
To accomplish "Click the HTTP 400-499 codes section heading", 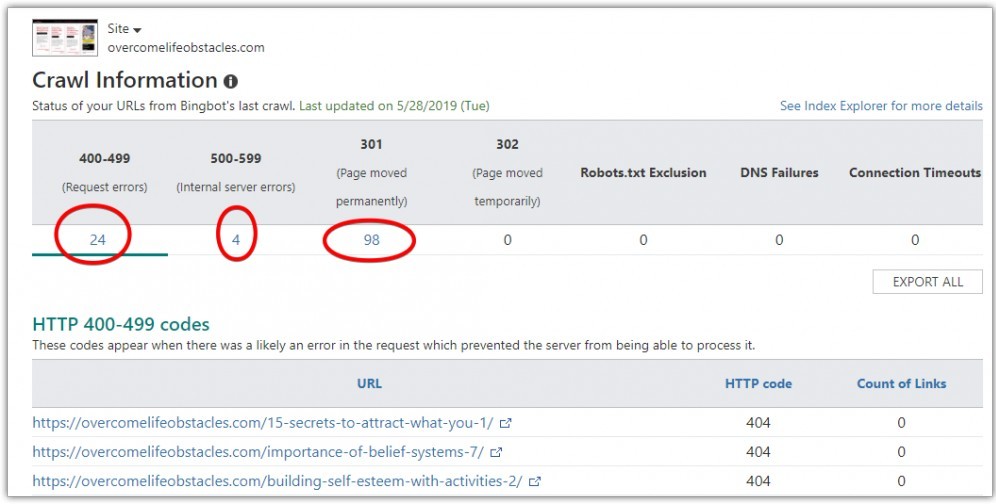I will [x=121, y=324].
